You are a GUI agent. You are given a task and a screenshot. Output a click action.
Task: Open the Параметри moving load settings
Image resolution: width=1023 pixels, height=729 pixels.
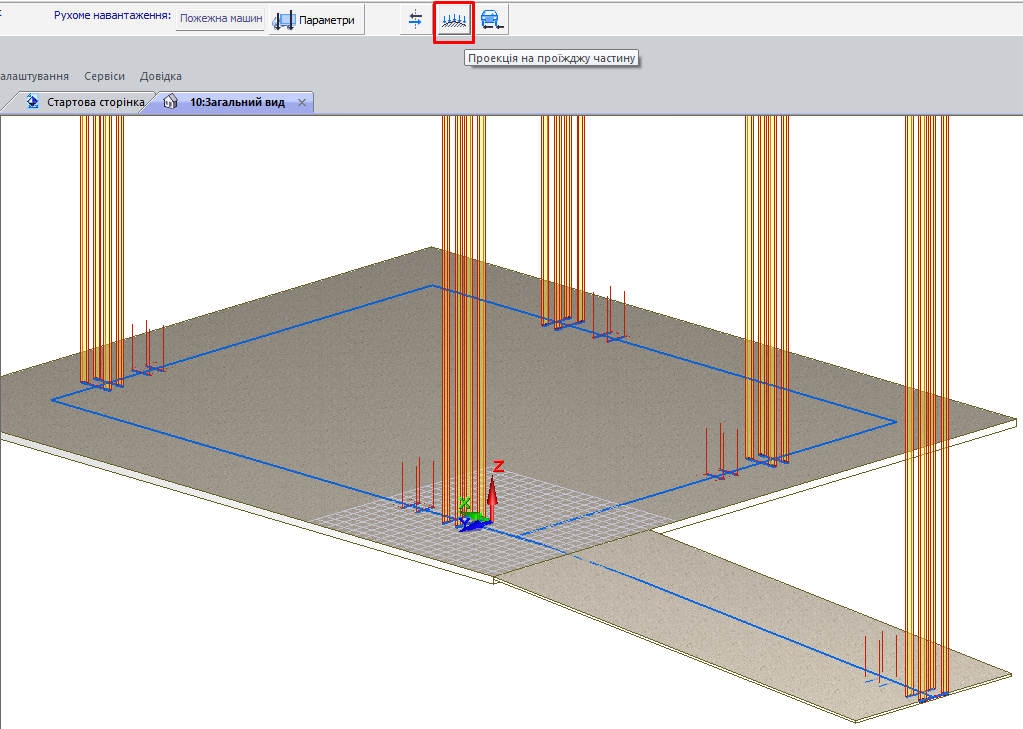point(317,20)
